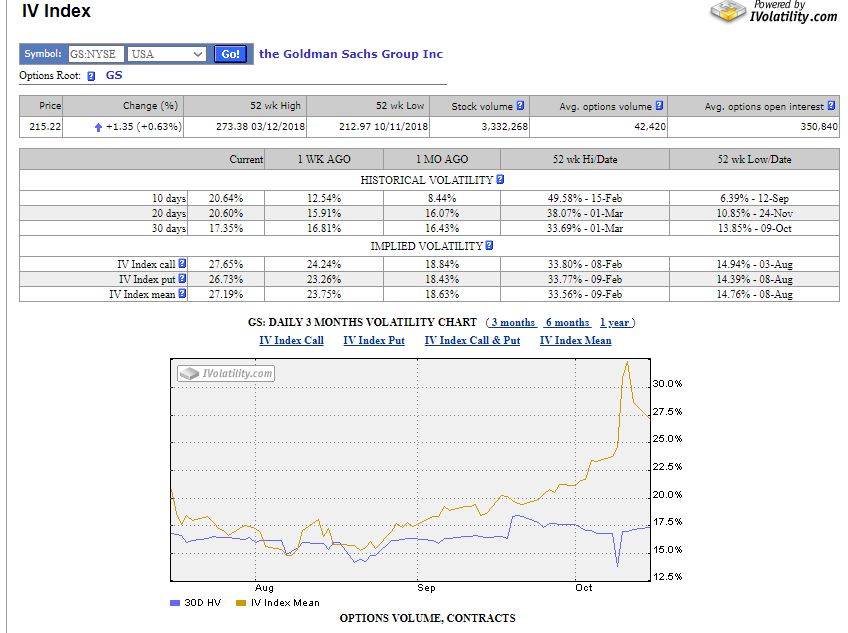Click open interest value 350,840
The width and height of the screenshot is (848, 633).
pos(819,127)
